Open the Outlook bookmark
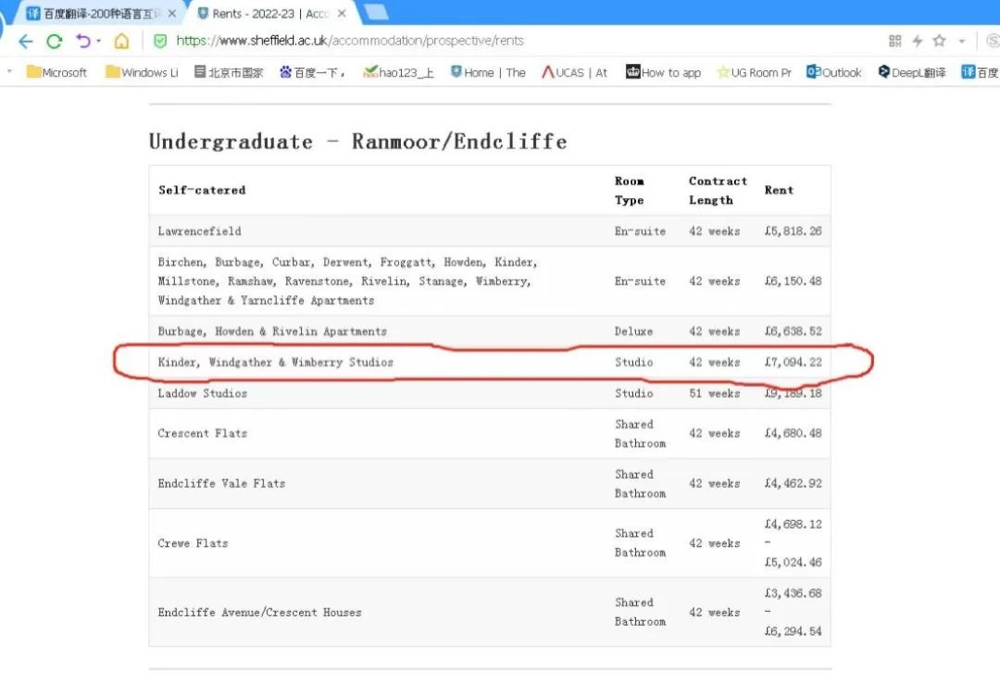 tap(834, 73)
